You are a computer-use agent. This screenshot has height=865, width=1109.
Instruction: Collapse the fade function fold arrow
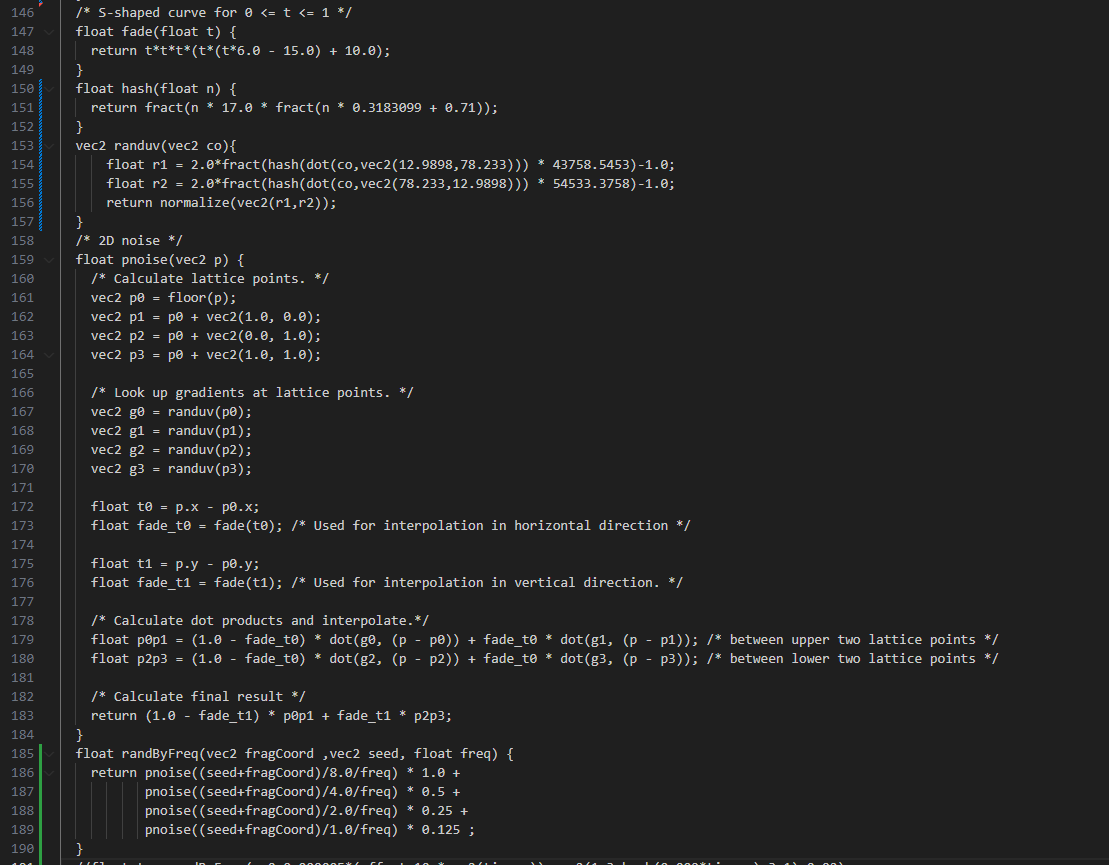coord(51,32)
